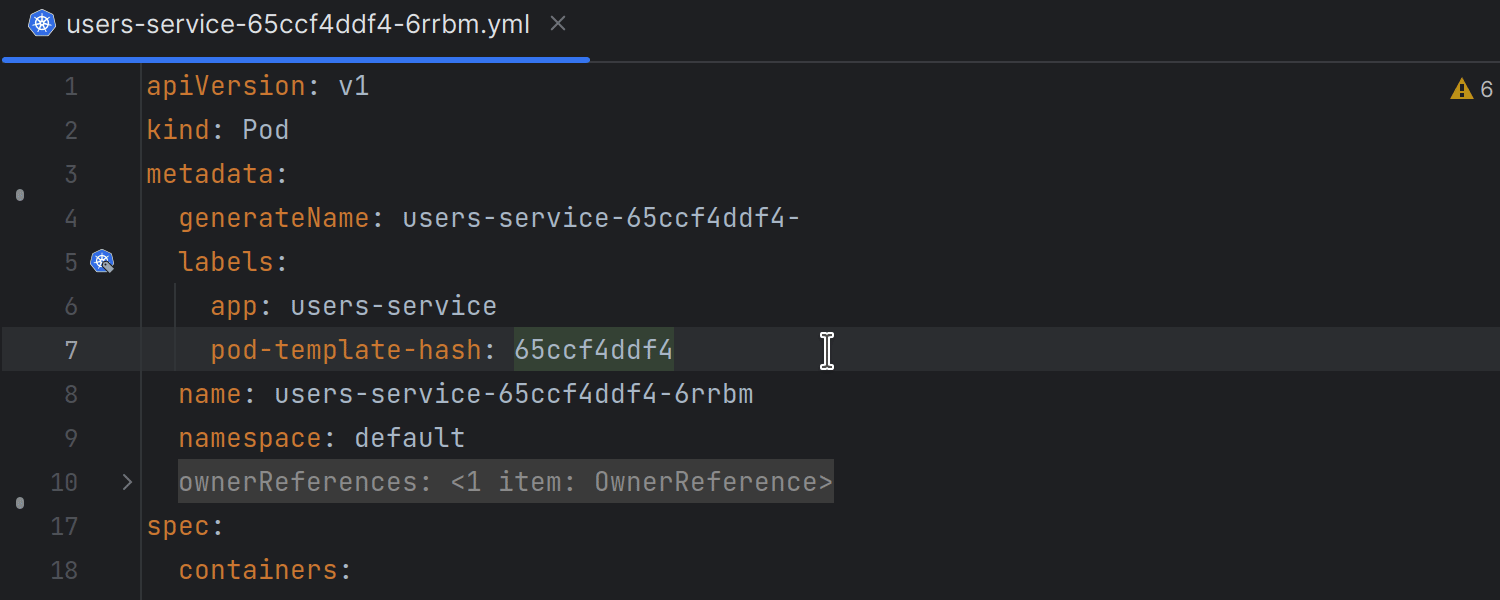The image size is (1500, 600).
Task: Click the warning triangle in the top right
Action: (x=1461, y=88)
